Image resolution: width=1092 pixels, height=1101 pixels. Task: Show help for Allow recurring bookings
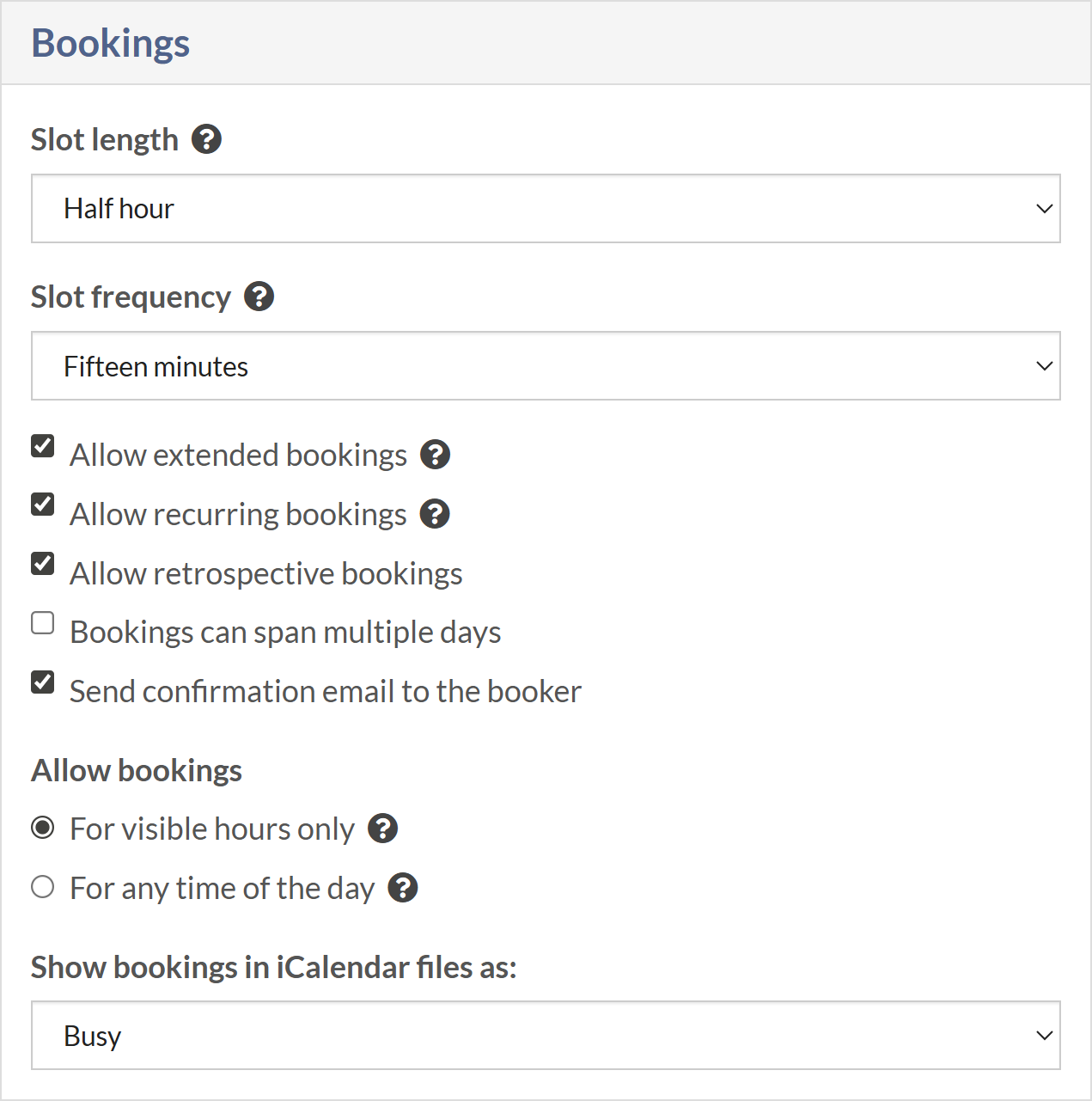[435, 514]
